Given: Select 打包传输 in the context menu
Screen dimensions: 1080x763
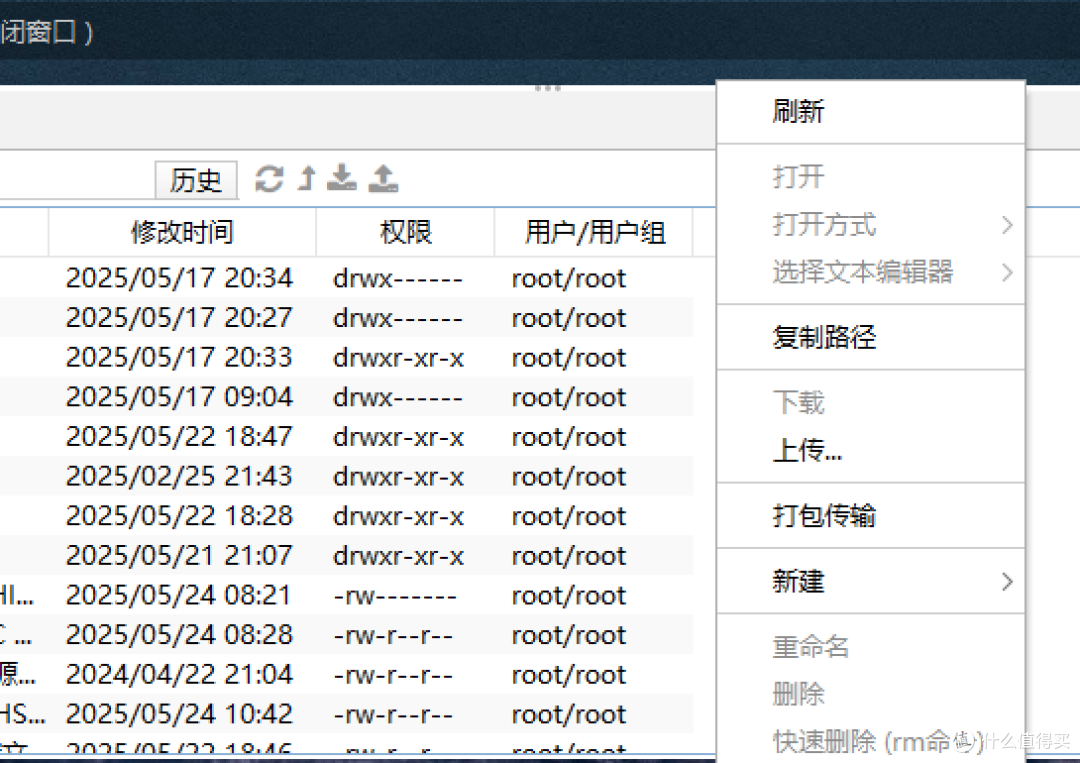Looking at the screenshot, I should coord(871,516).
